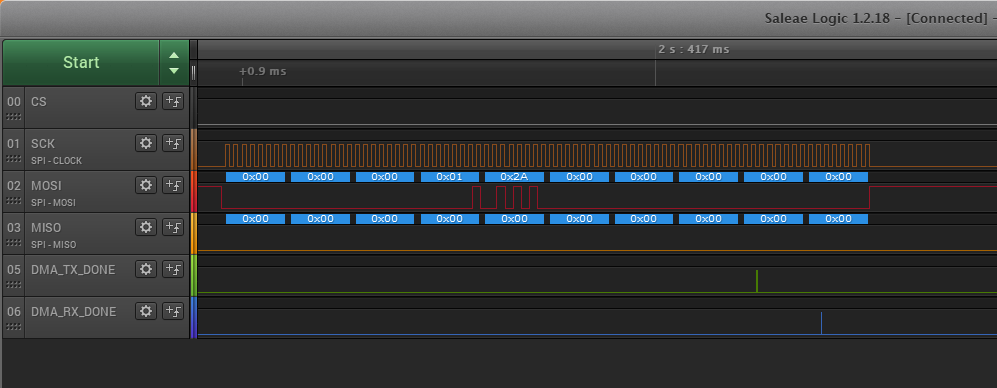Open MISO channel settings gear
This screenshot has width=997, height=388.
146,227
